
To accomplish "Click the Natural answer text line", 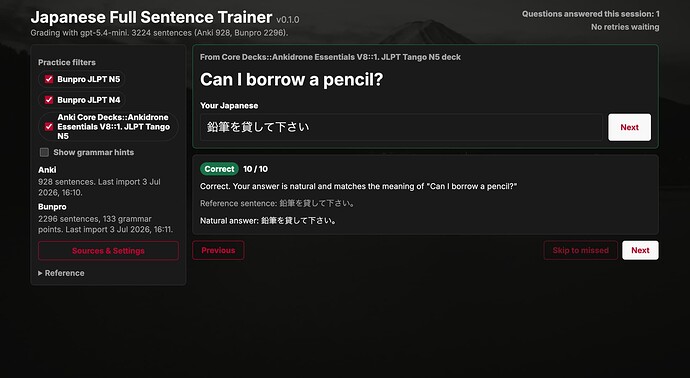I will pos(268,220).
